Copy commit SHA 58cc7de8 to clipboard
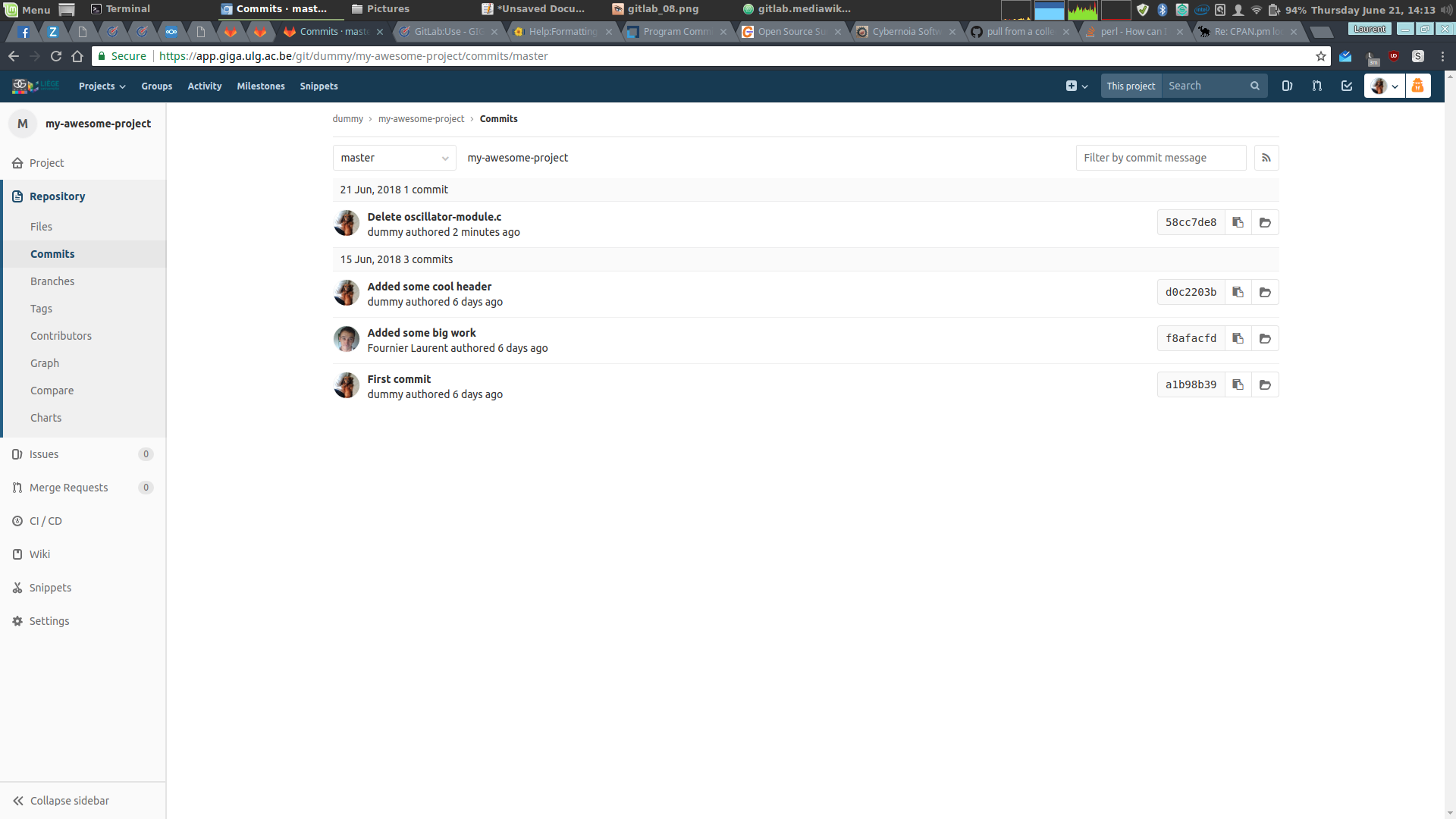1456x819 pixels. point(1238,222)
